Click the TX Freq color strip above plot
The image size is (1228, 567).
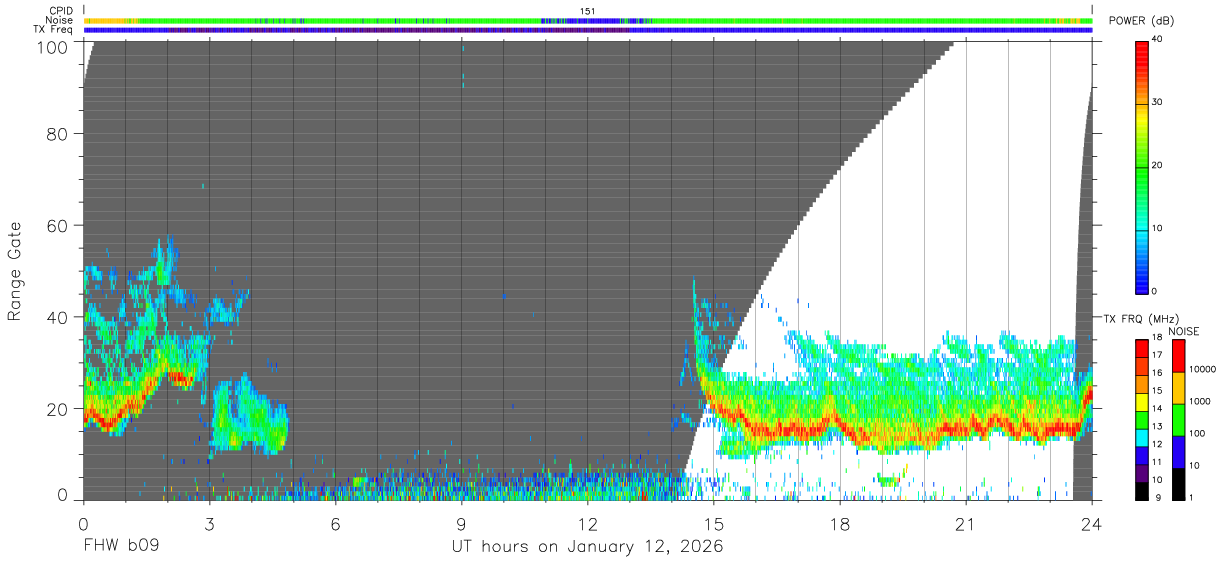588,30
